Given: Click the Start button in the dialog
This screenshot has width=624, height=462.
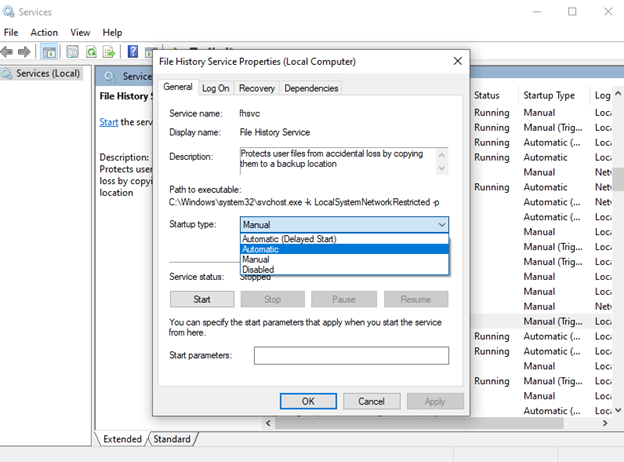Looking at the screenshot, I should pyautogui.click(x=202, y=299).
